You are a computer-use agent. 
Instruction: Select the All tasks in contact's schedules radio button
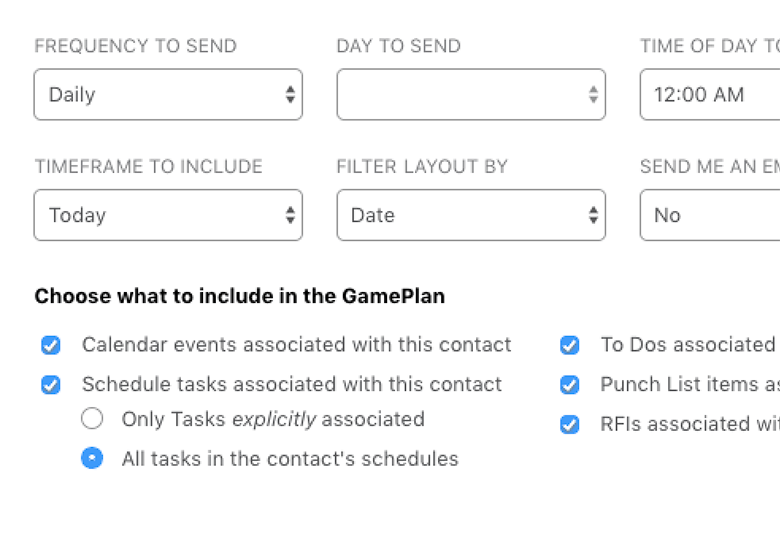[92, 459]
